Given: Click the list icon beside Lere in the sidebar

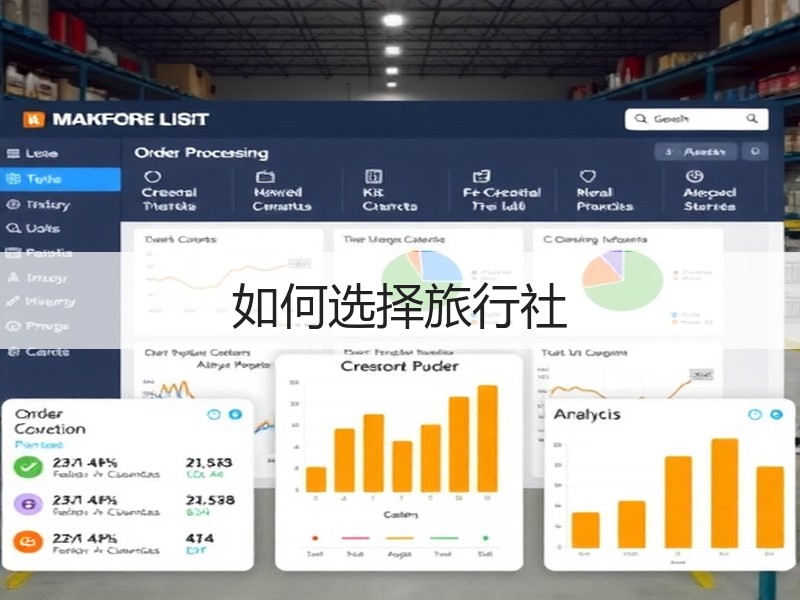Looking at the screenshot, I should (x=13, y=154).
